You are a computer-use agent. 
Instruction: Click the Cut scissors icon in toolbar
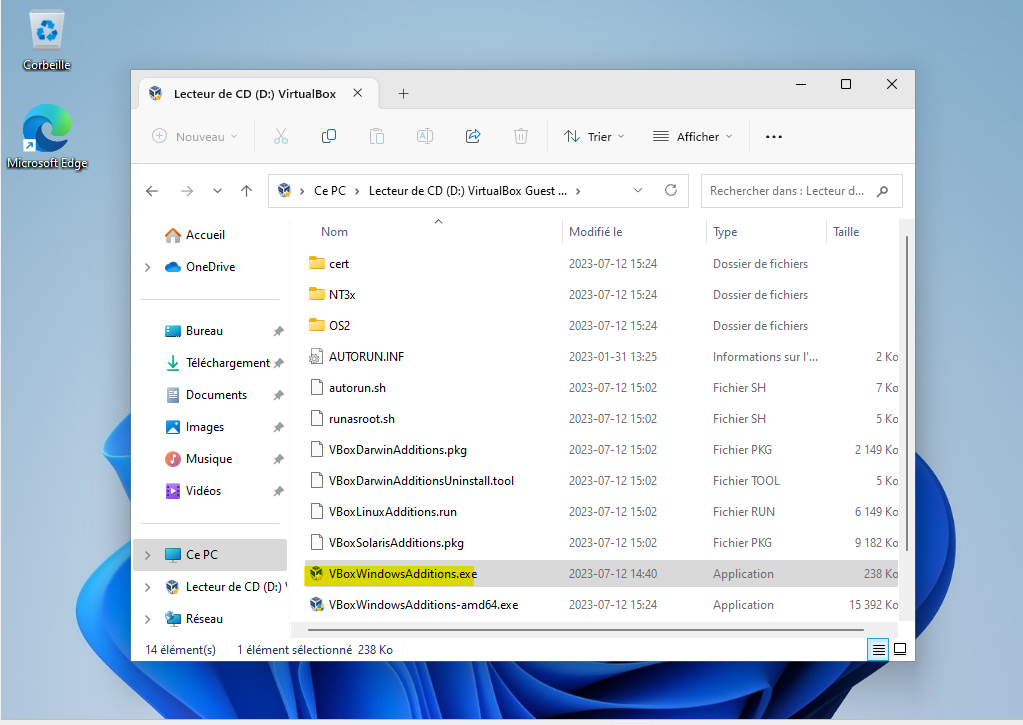tap(281, 136)
